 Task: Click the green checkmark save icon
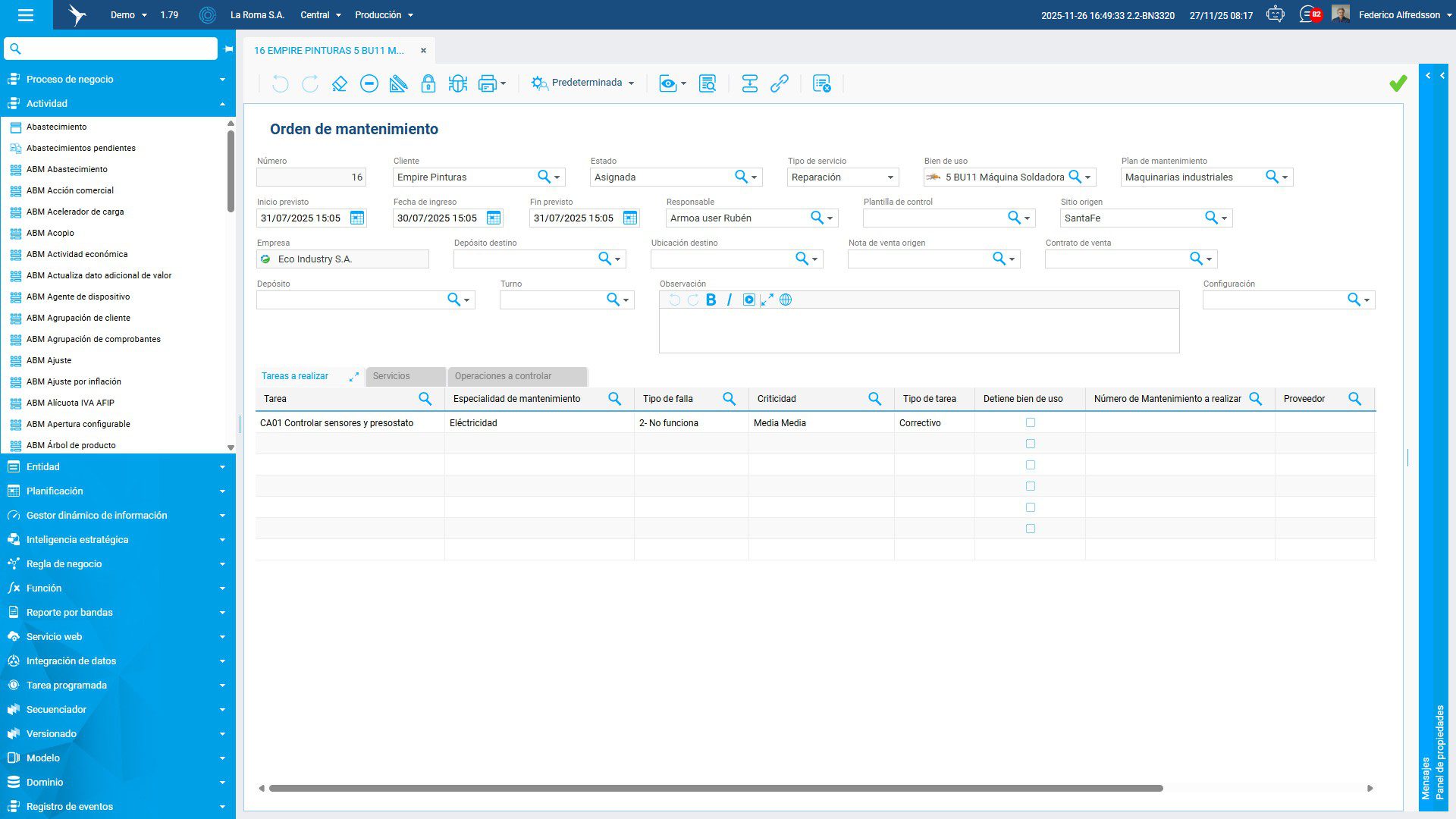click(1398, 83)
